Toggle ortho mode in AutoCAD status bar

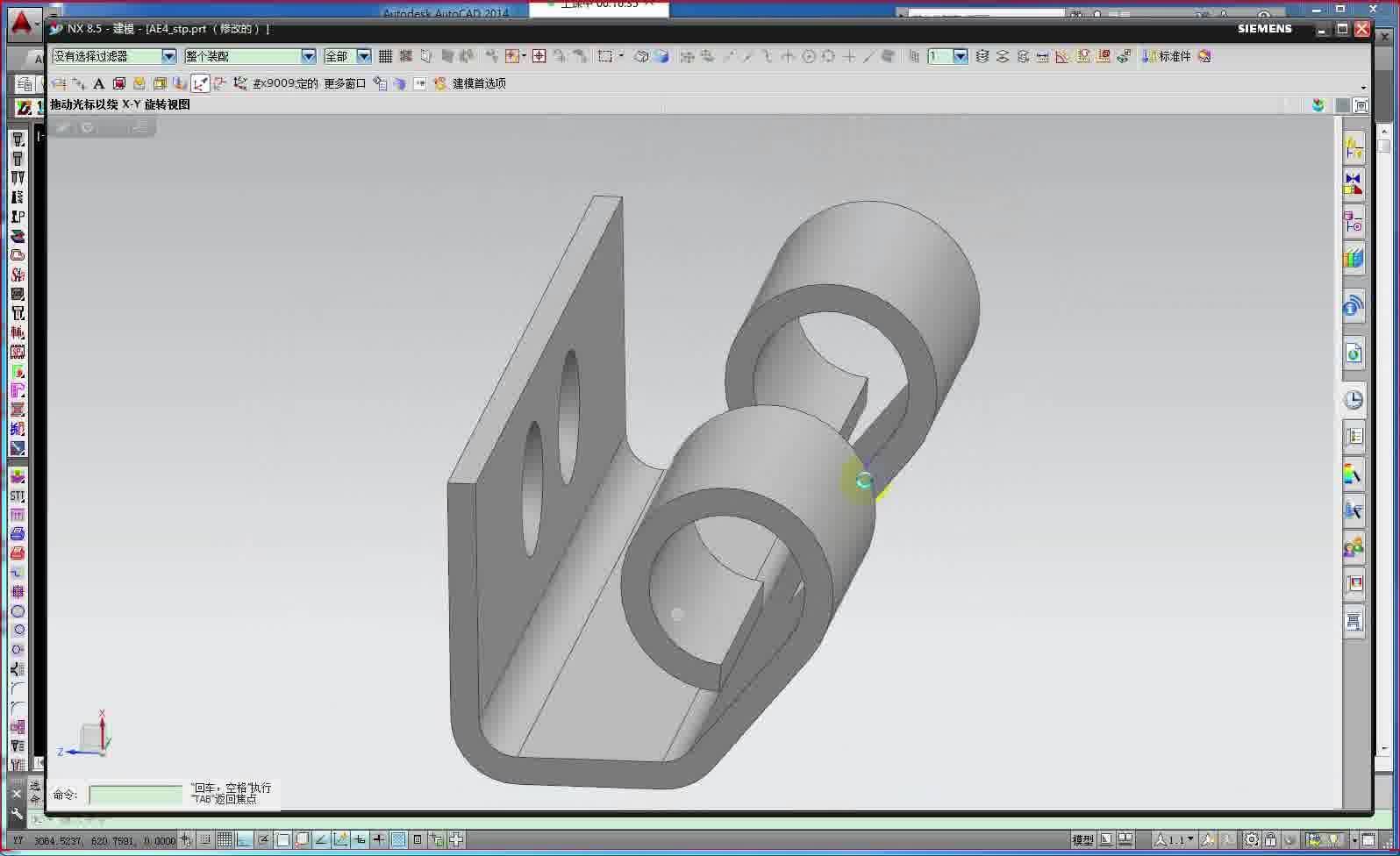[x=243, y=839]
